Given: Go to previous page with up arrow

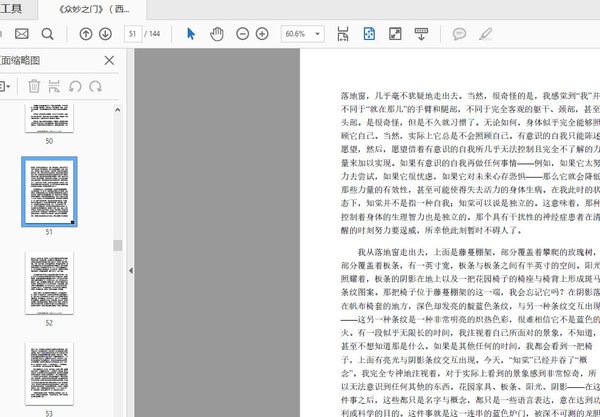Looking at the screenshot, I should tap(85, 34).
